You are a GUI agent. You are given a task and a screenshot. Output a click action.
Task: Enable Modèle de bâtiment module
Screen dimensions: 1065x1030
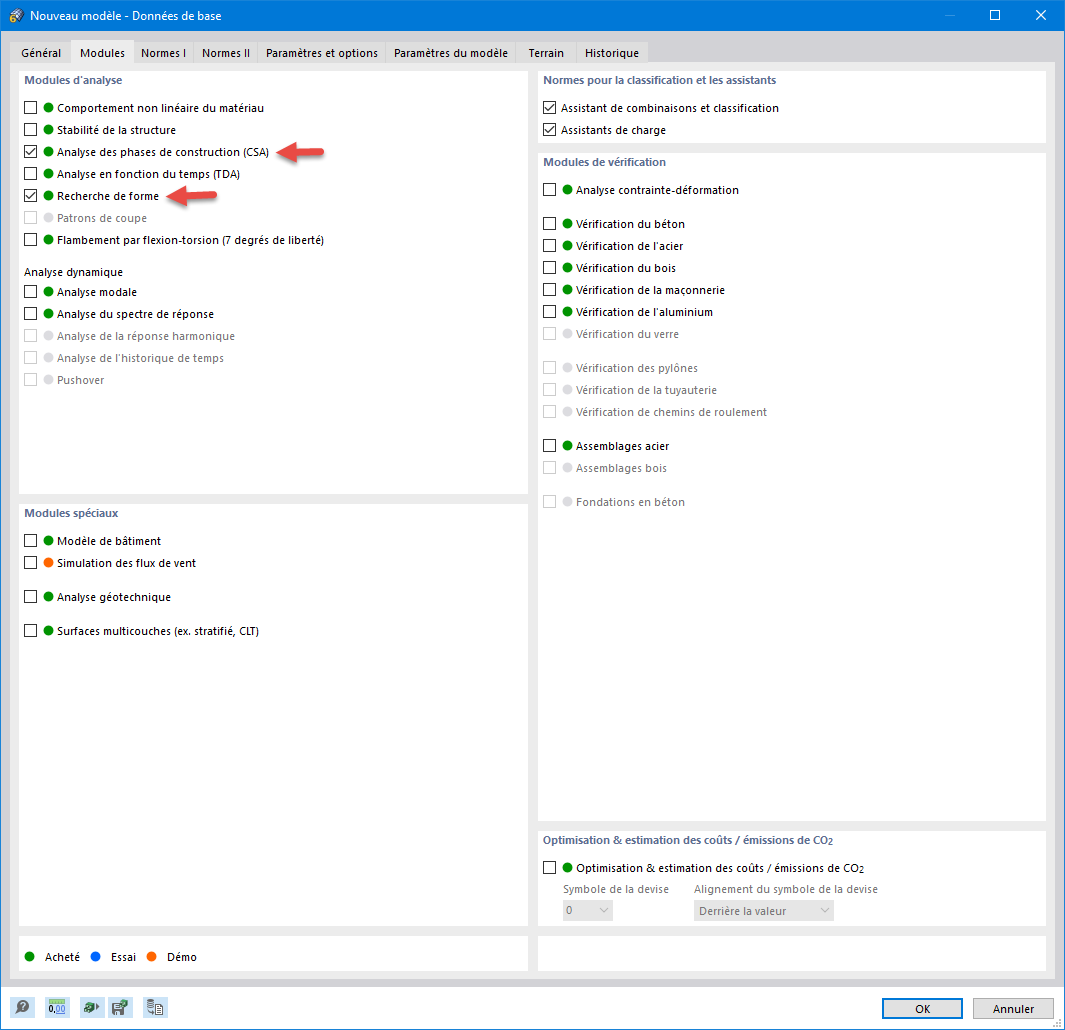click(x=29, y=540)
